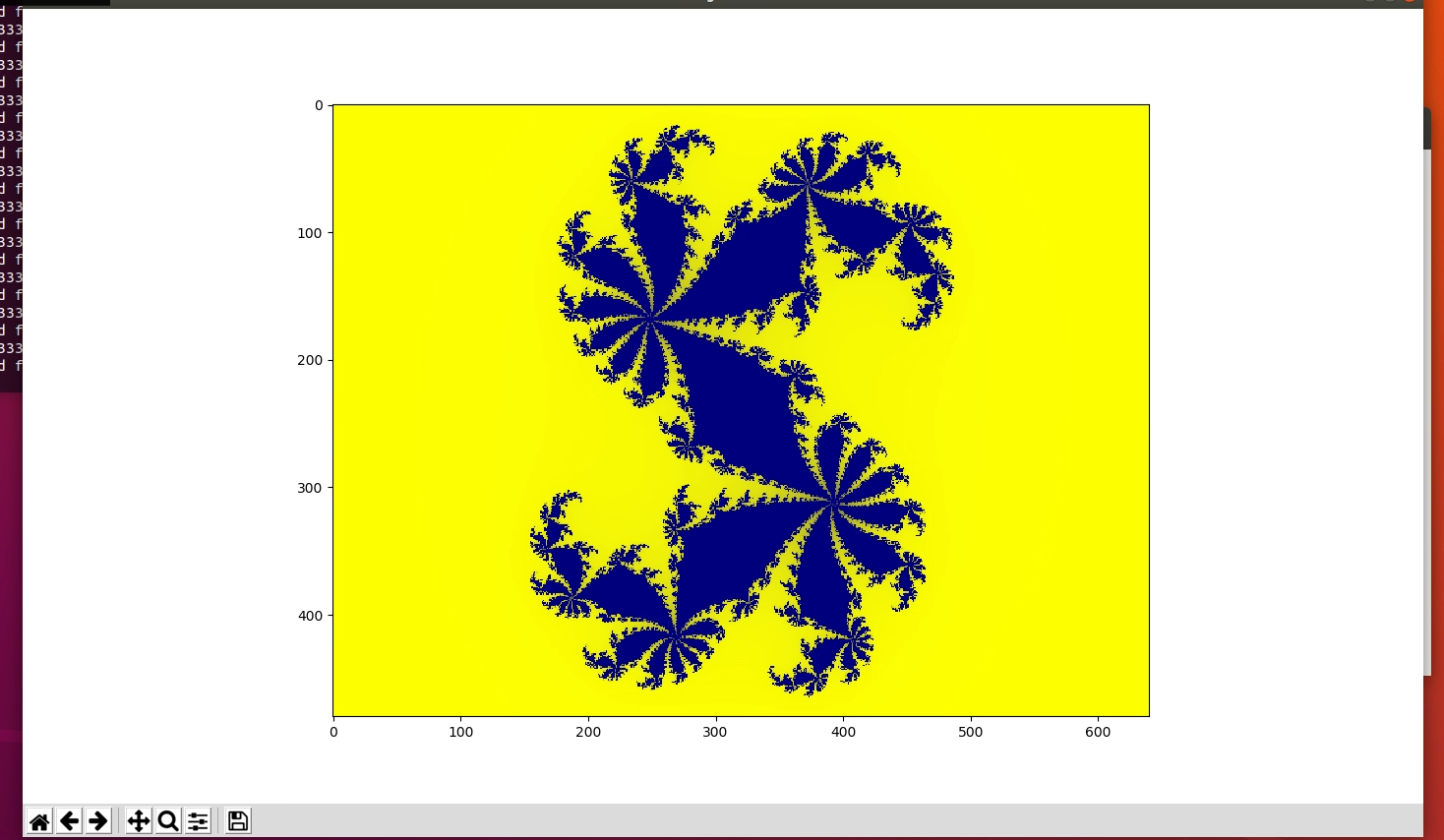Click the y-axis tick label 100

click(x=310, y=233)
